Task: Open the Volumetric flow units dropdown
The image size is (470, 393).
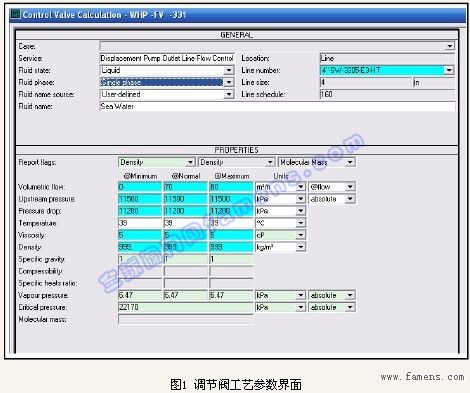Action: pyautogui.click(x=301, y=187)
